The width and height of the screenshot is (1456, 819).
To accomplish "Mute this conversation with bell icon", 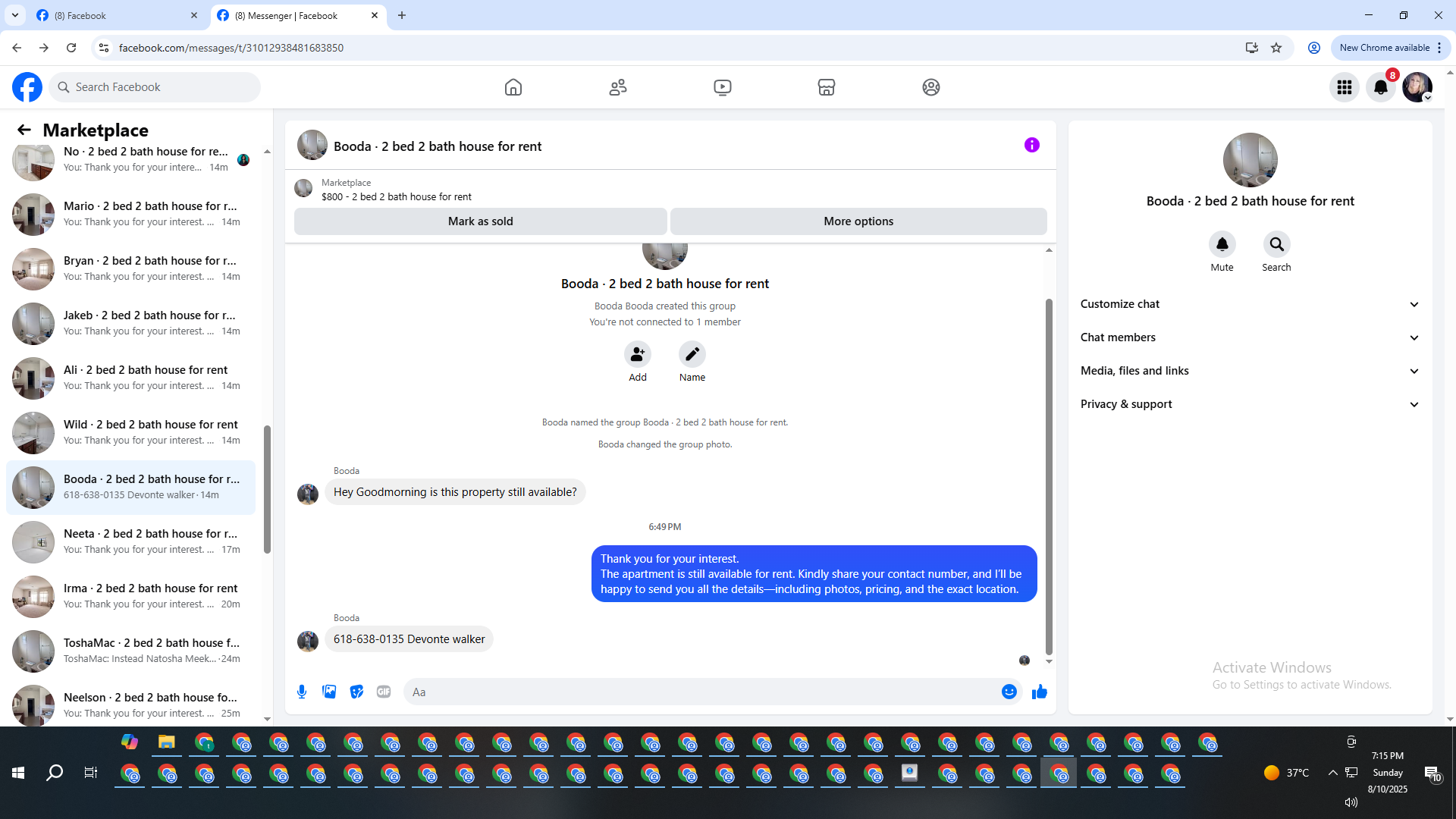I will [x=1222, y=244].
